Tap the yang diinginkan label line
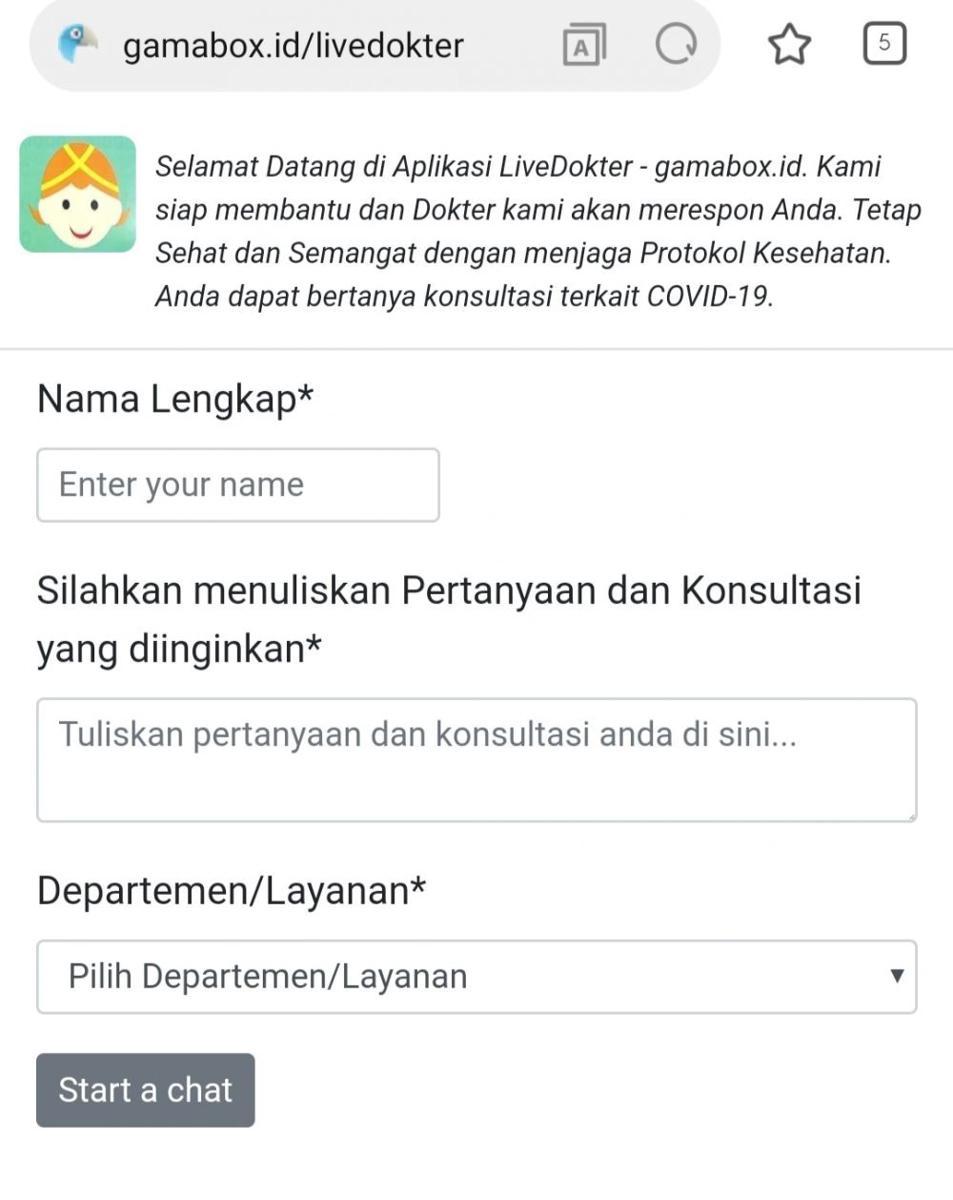This screenshot has width=953, height=1200. 180,650
